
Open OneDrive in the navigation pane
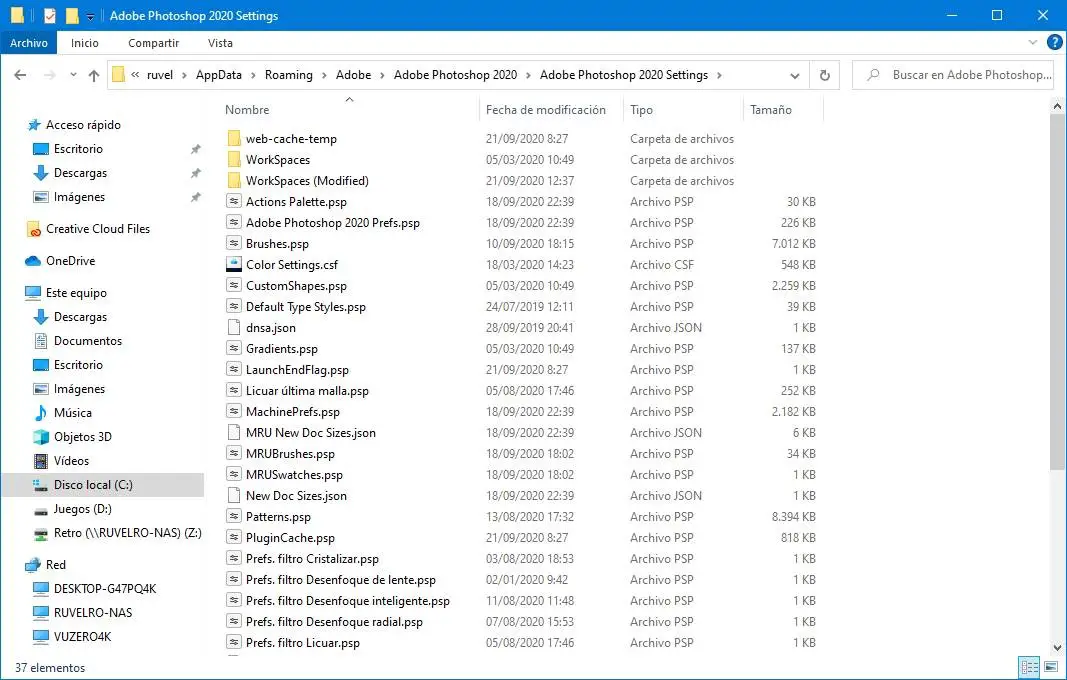(70, 261)
